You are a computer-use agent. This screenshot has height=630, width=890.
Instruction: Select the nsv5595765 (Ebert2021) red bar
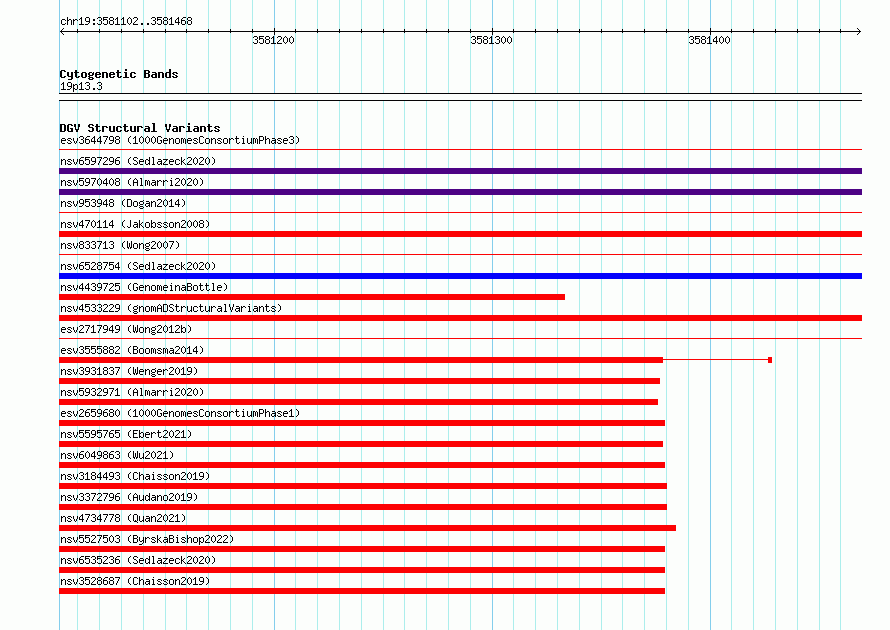pyautogui.click(x=361, y=444)
